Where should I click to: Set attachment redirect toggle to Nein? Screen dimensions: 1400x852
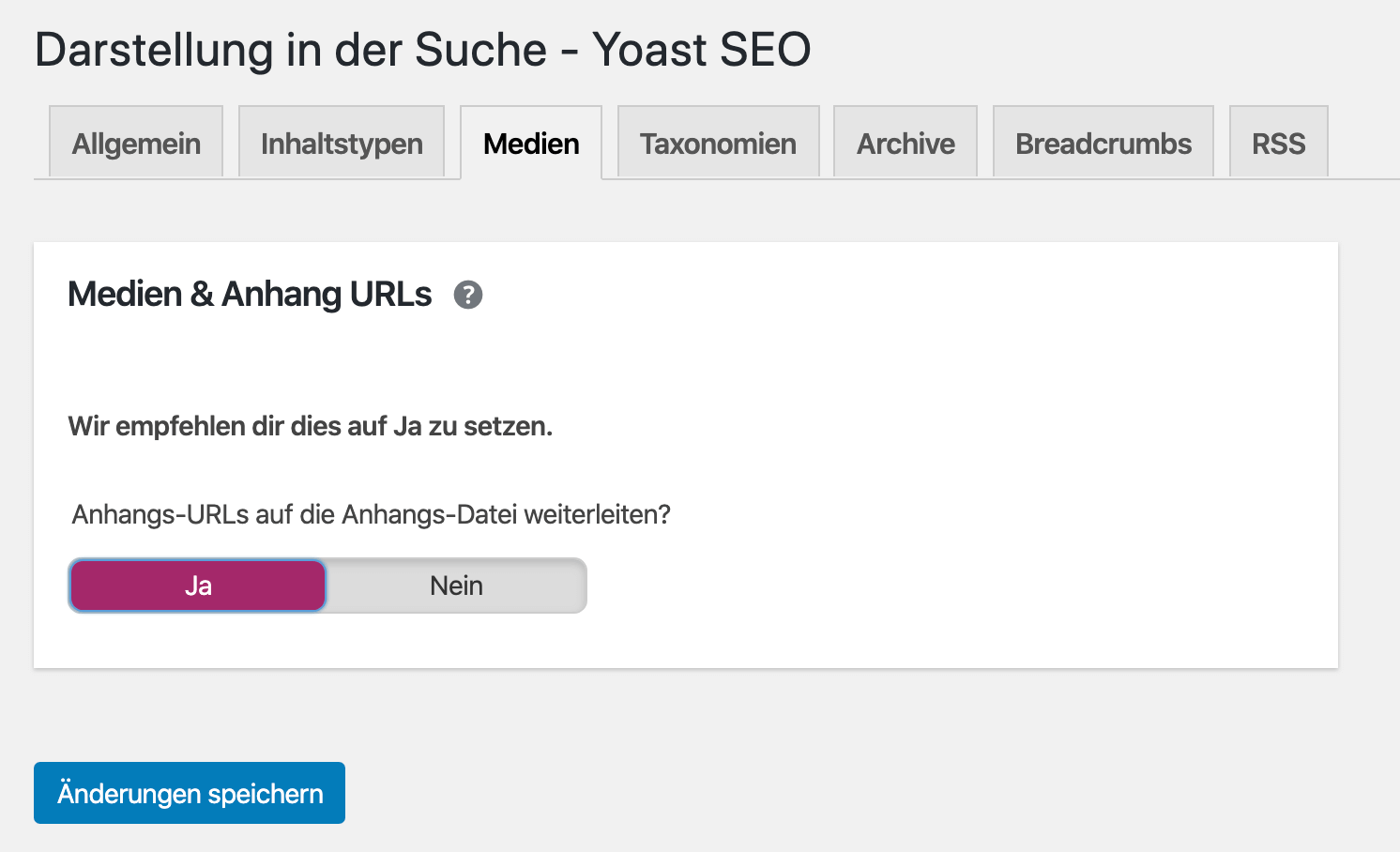point(456,586)
